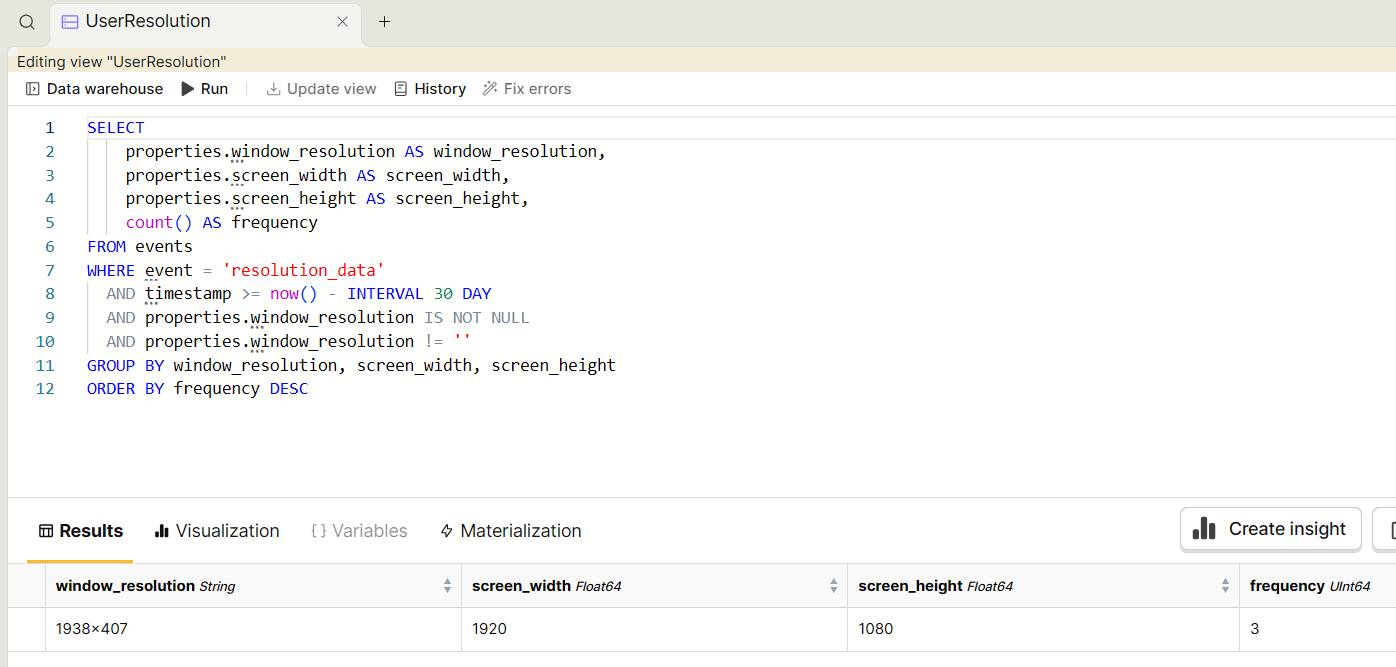The height and width of the screenshot is (667, 1396).
Task: Run the SQL query
Action: click(204, 89)
